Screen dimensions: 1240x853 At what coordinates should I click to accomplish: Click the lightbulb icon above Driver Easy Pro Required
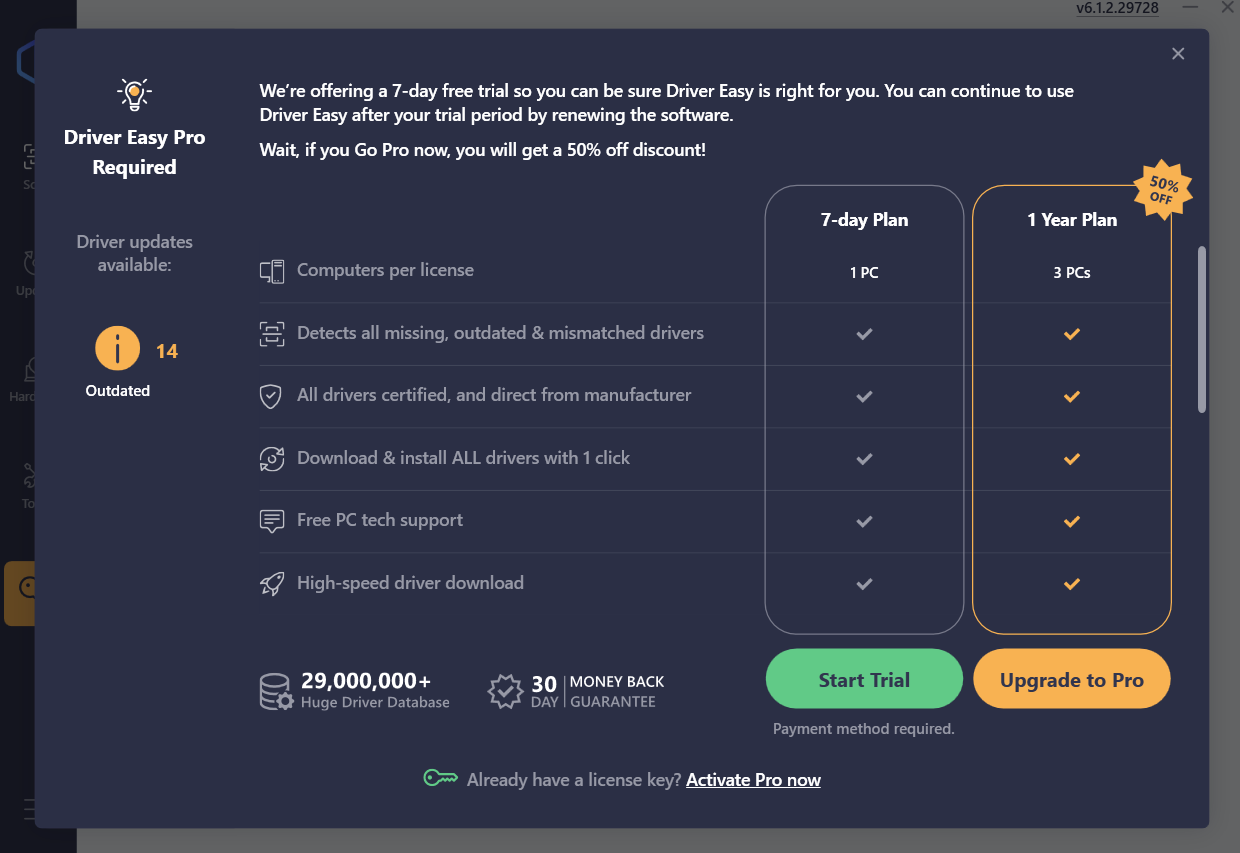coord(134,94)
